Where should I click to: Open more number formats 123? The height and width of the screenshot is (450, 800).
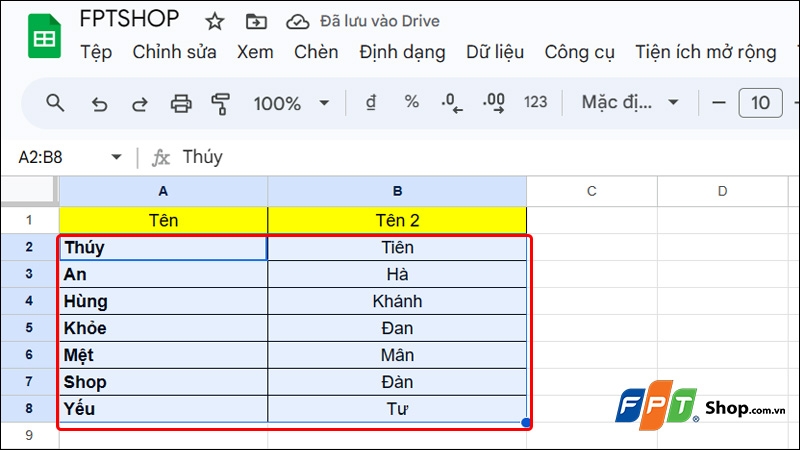click(x=535, y=102)
